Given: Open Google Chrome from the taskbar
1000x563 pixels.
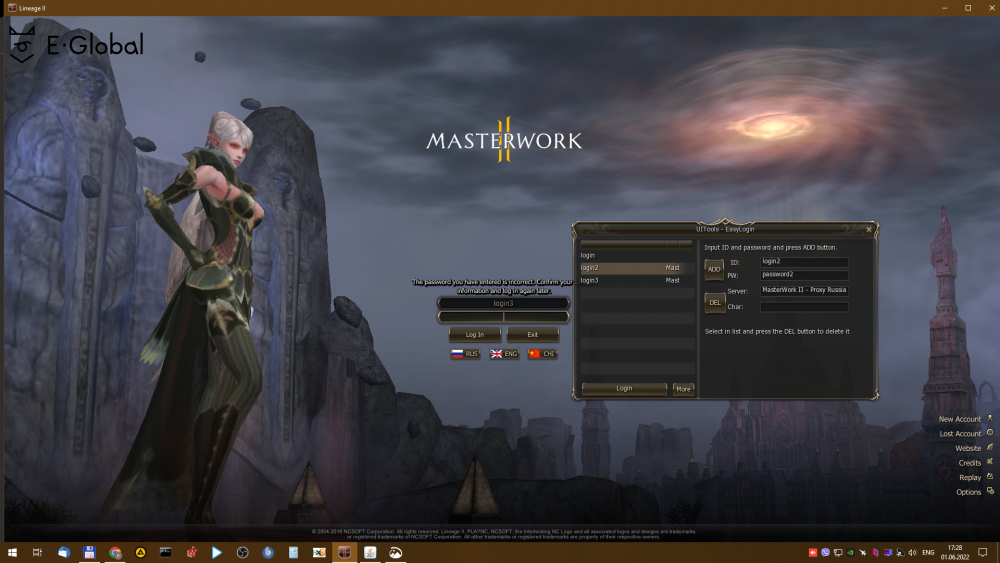Looking at the screenshot, I should (x=115, y=552).
